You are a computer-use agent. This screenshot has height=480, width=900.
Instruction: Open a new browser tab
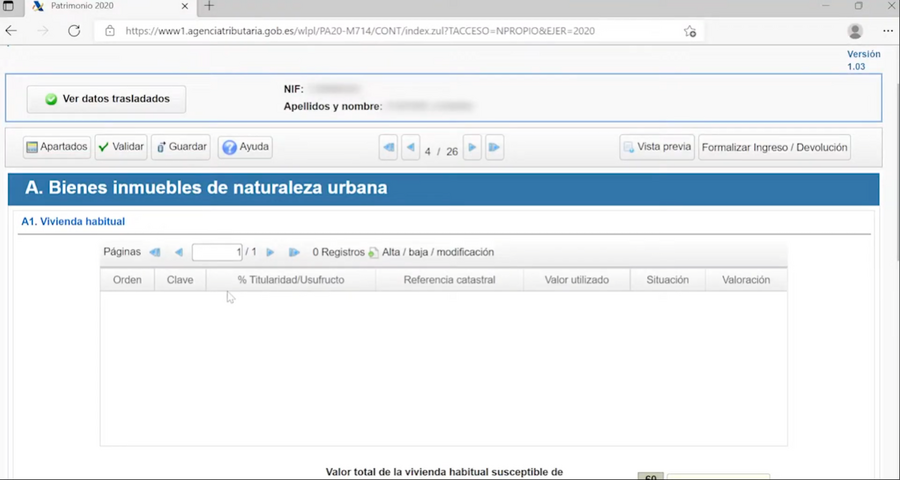pos(209,6)
